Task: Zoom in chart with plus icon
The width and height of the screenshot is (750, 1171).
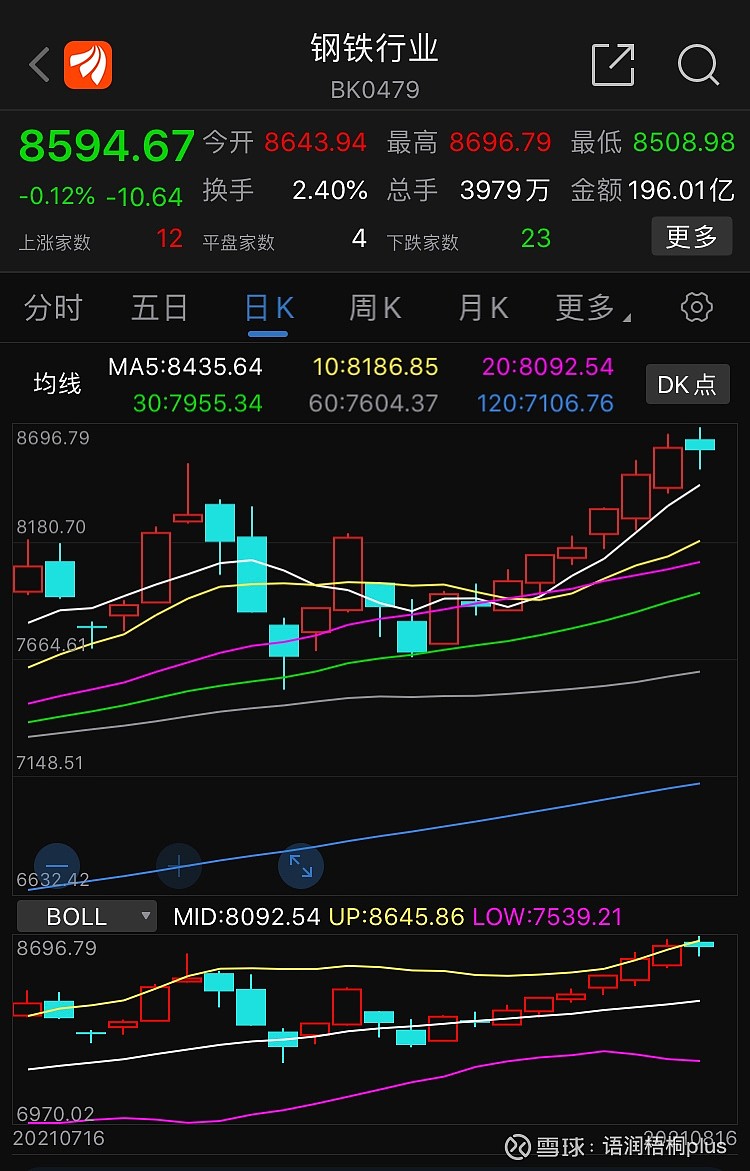Action: tap(179, 866)
